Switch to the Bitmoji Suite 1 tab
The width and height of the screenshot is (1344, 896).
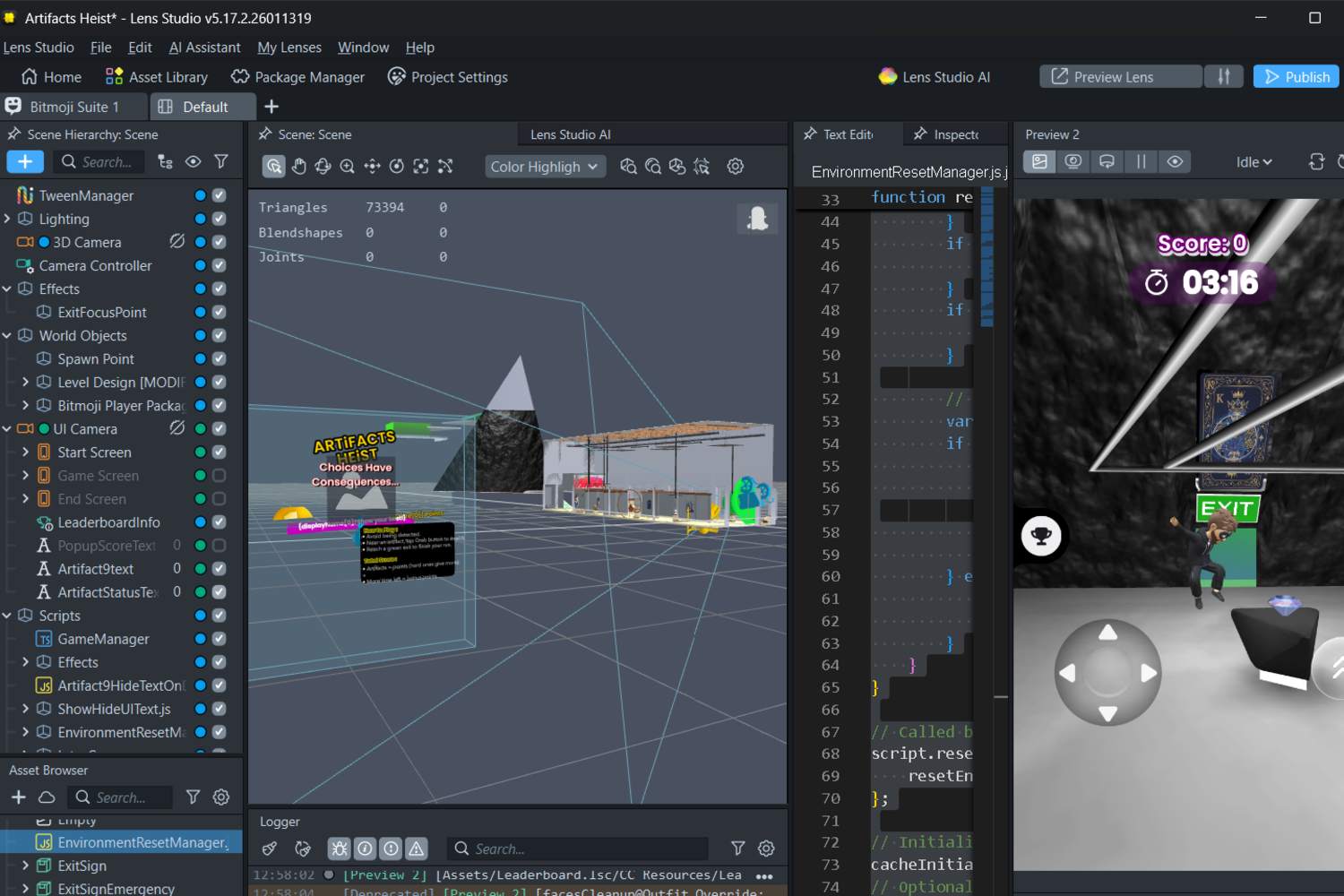(73, 107)
